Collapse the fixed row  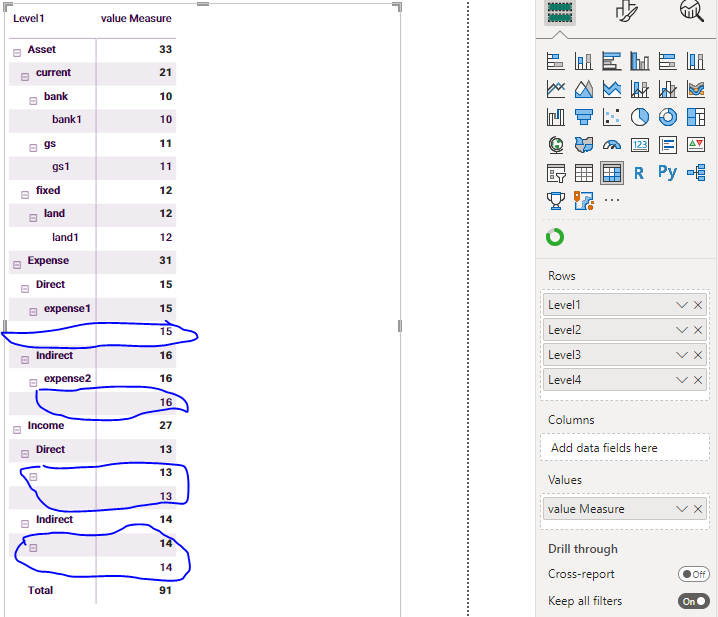[25, 195]
